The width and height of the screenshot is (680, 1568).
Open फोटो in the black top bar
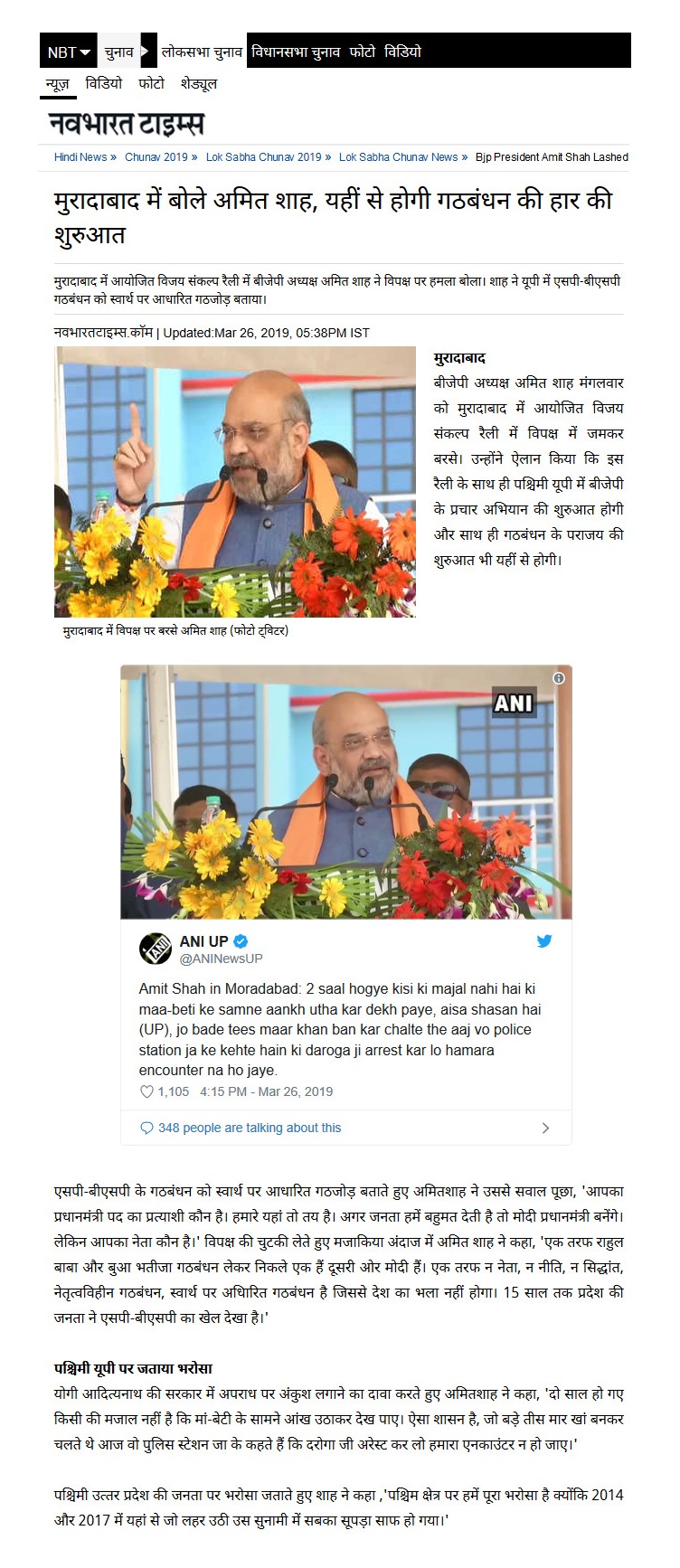coord(362,52)
